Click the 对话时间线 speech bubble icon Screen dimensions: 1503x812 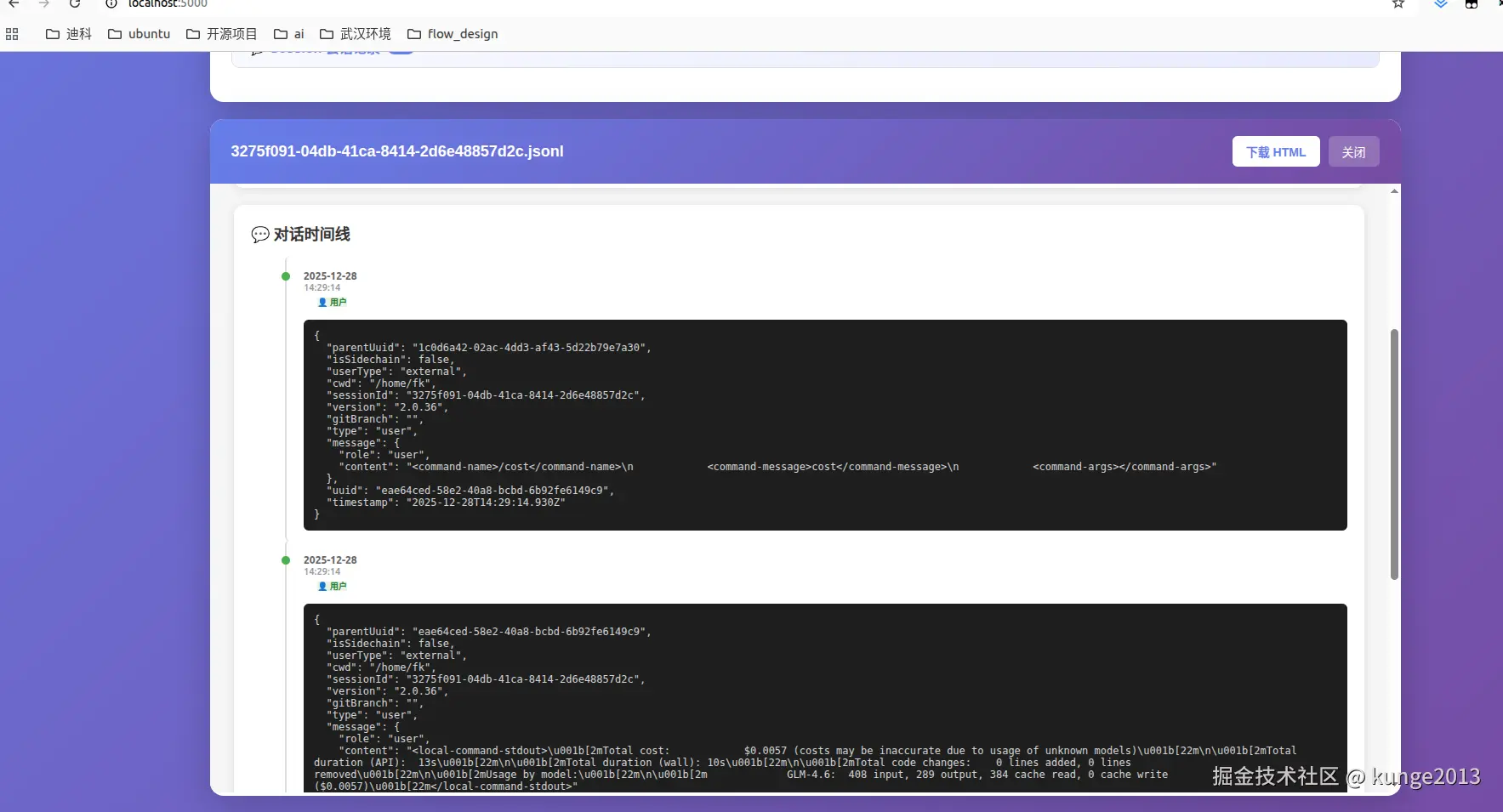pos(260,235)
